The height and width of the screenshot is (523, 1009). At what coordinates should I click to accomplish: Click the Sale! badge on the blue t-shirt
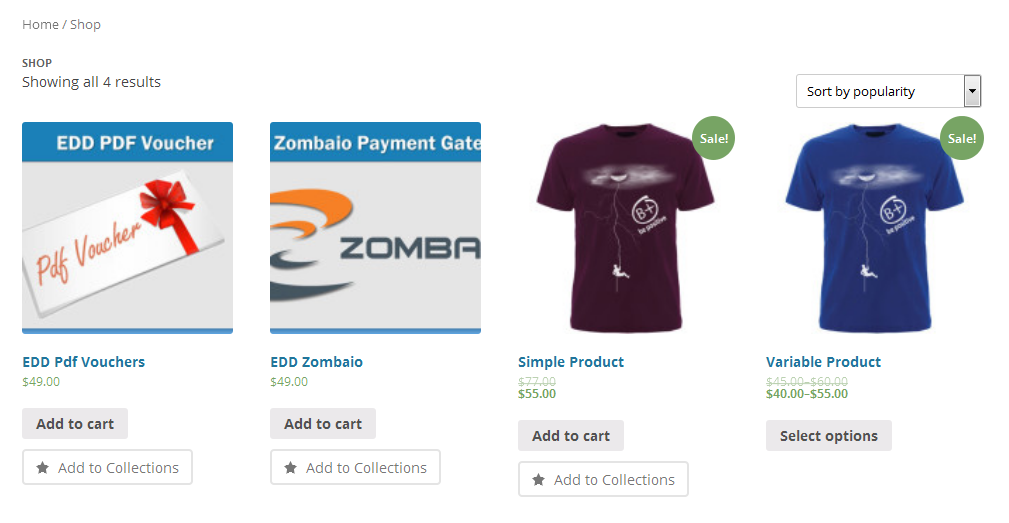pos(961,138)
